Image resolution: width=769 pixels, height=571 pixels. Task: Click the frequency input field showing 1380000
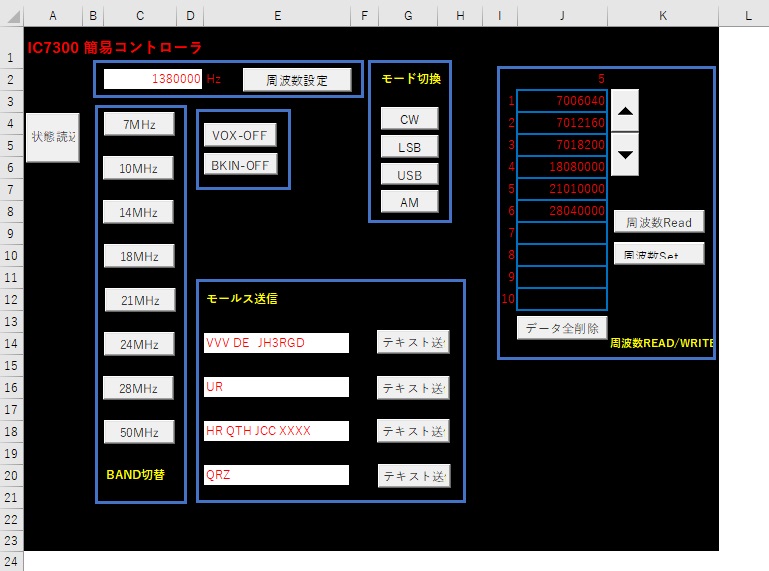(x=153, y=79)
